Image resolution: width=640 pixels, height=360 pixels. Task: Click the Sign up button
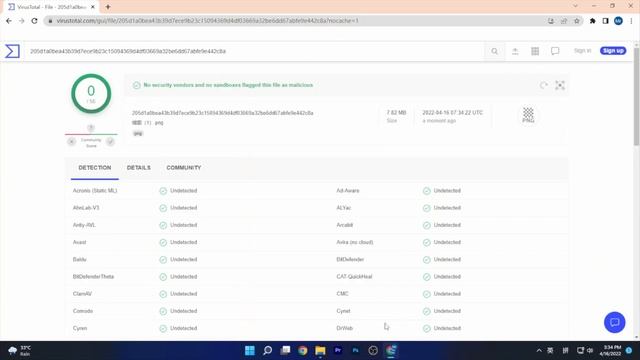pos(613,51)
